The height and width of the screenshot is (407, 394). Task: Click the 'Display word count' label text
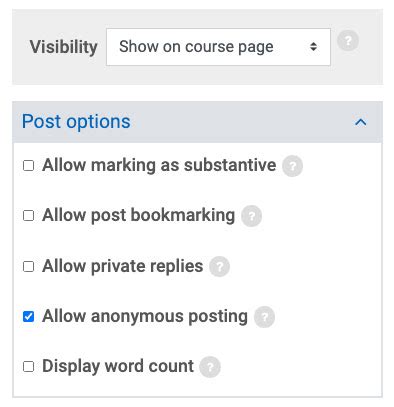(118, 366)
